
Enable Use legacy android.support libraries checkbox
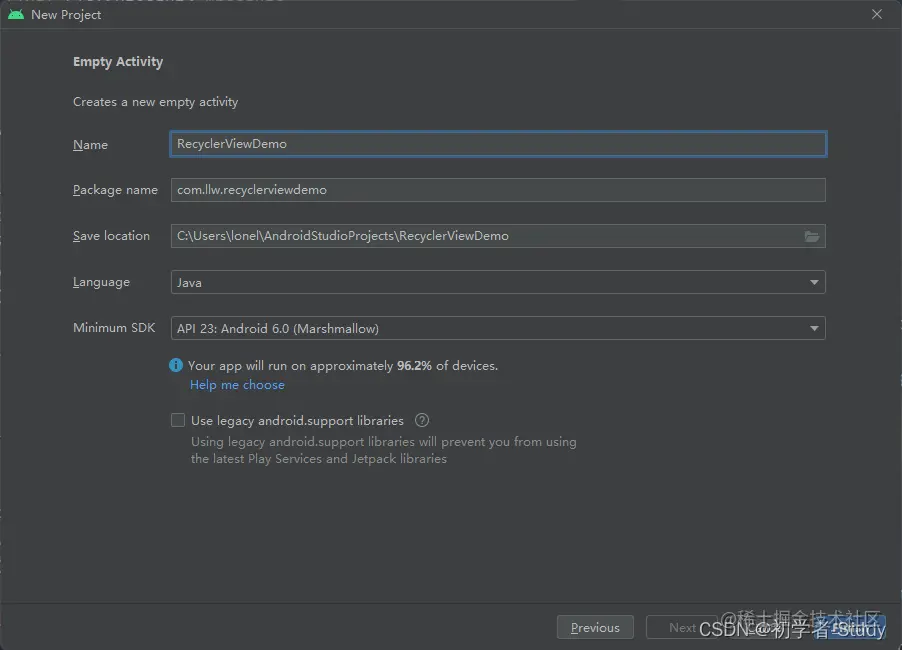point(178,420)
